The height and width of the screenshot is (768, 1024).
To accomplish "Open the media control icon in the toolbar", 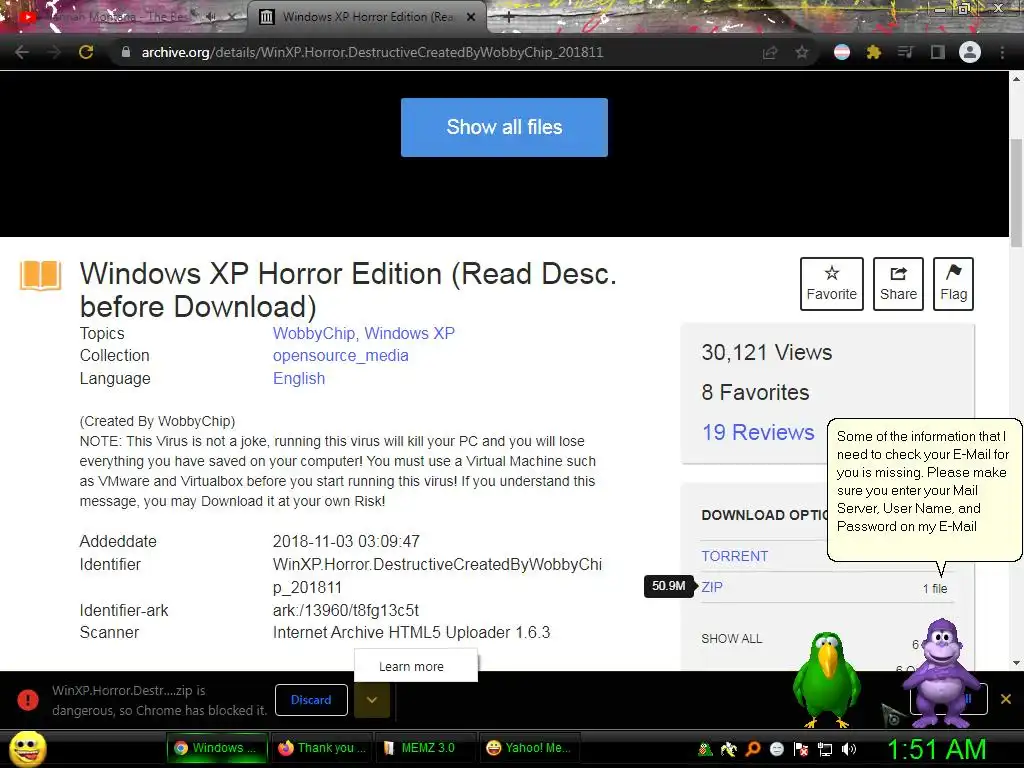I will [905, 52].
